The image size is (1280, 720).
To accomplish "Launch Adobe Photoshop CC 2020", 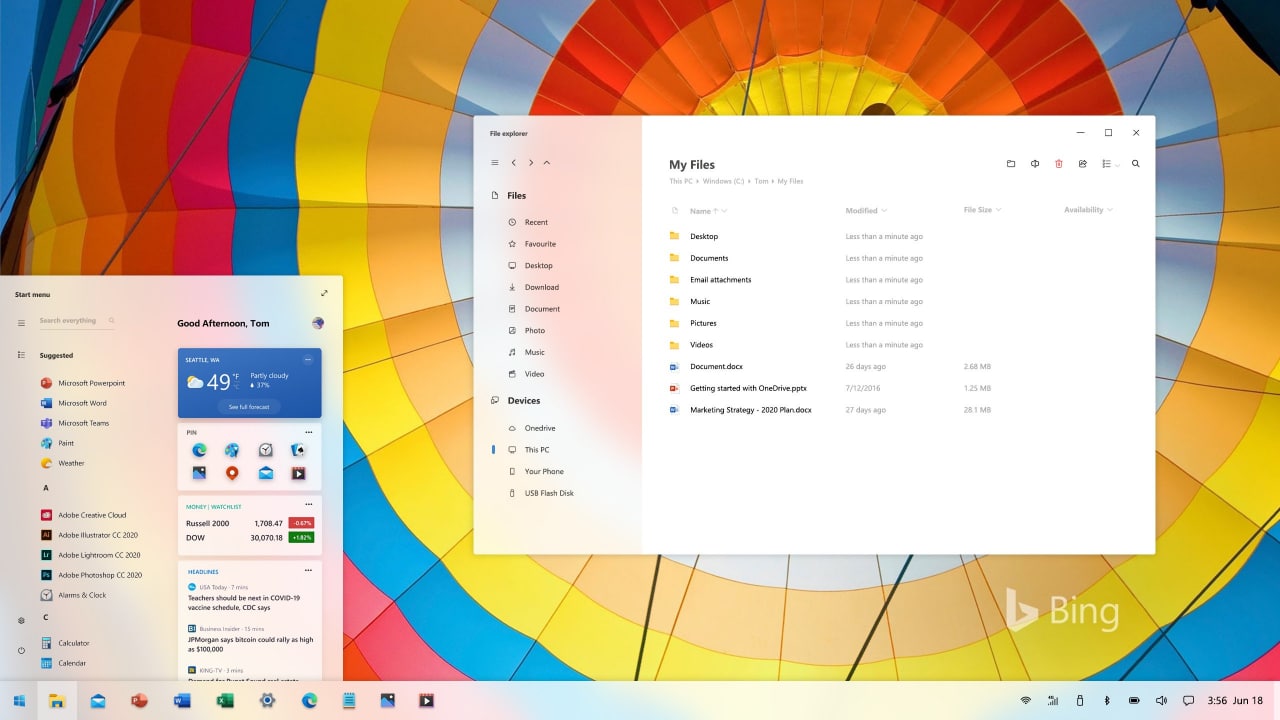I will tap(91, 575).
